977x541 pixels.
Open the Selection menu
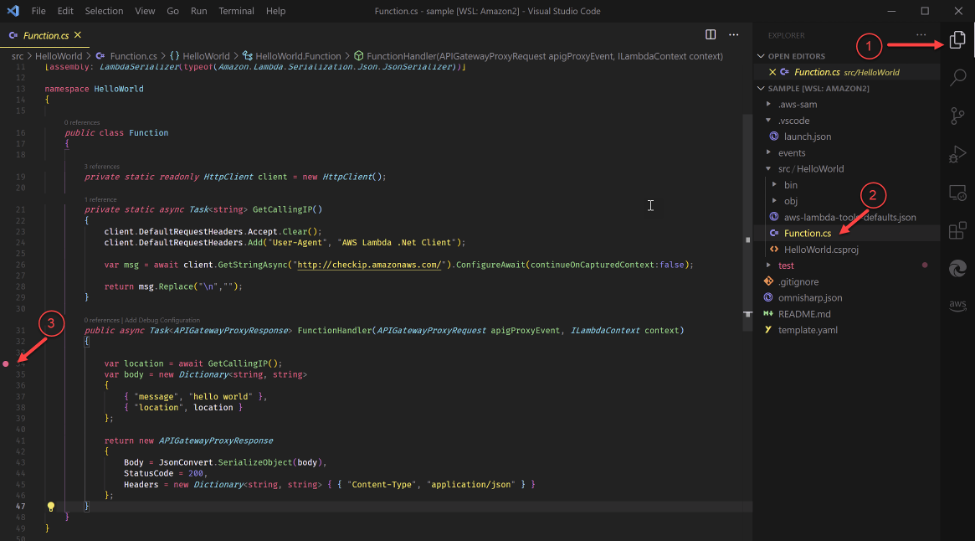tap(104, 11)
